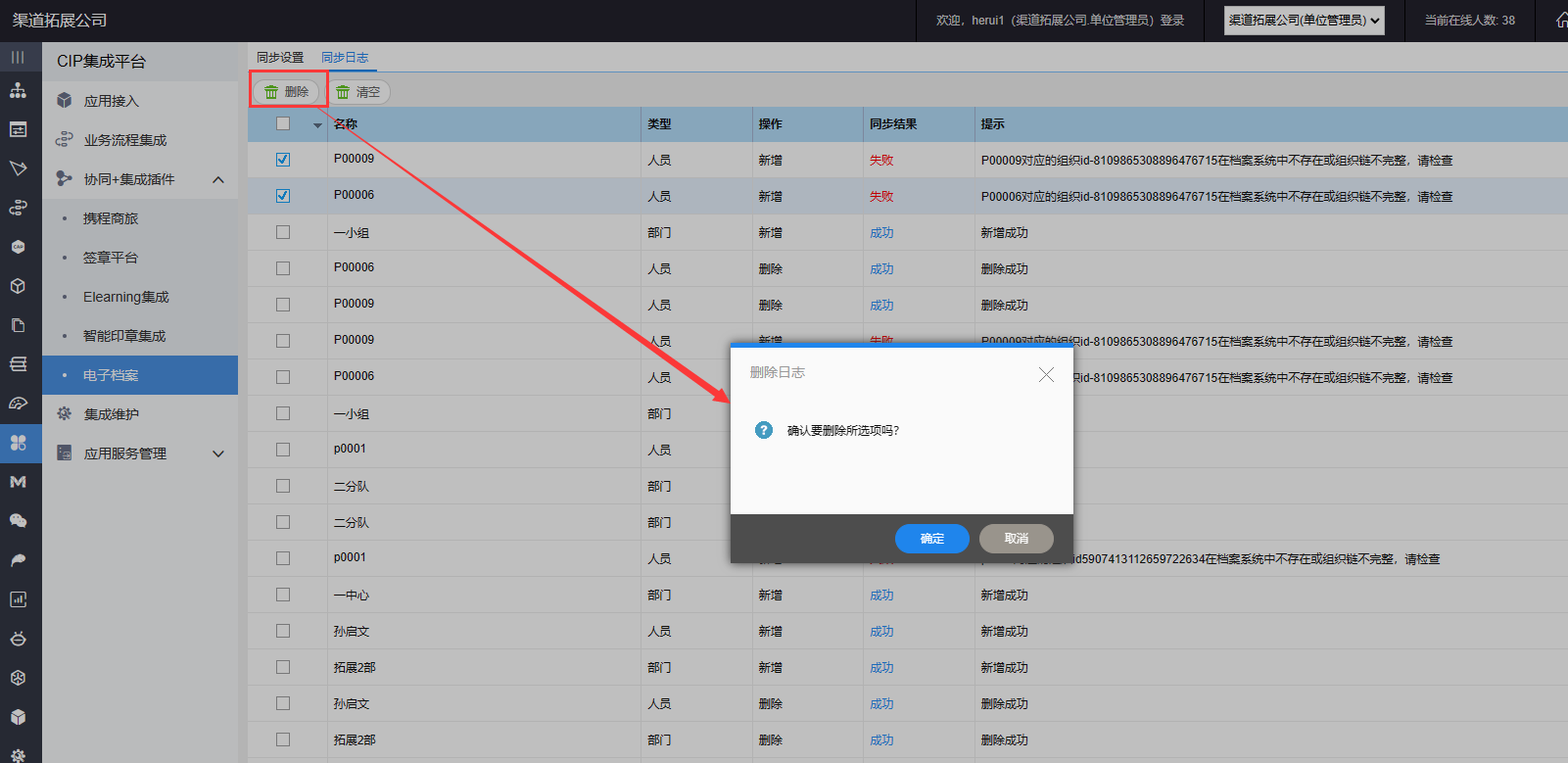Image resolution: width=1568 pixels, height=763 pixels.
Task: Click the 清空 toolbar button
Action: coord(357,92)
